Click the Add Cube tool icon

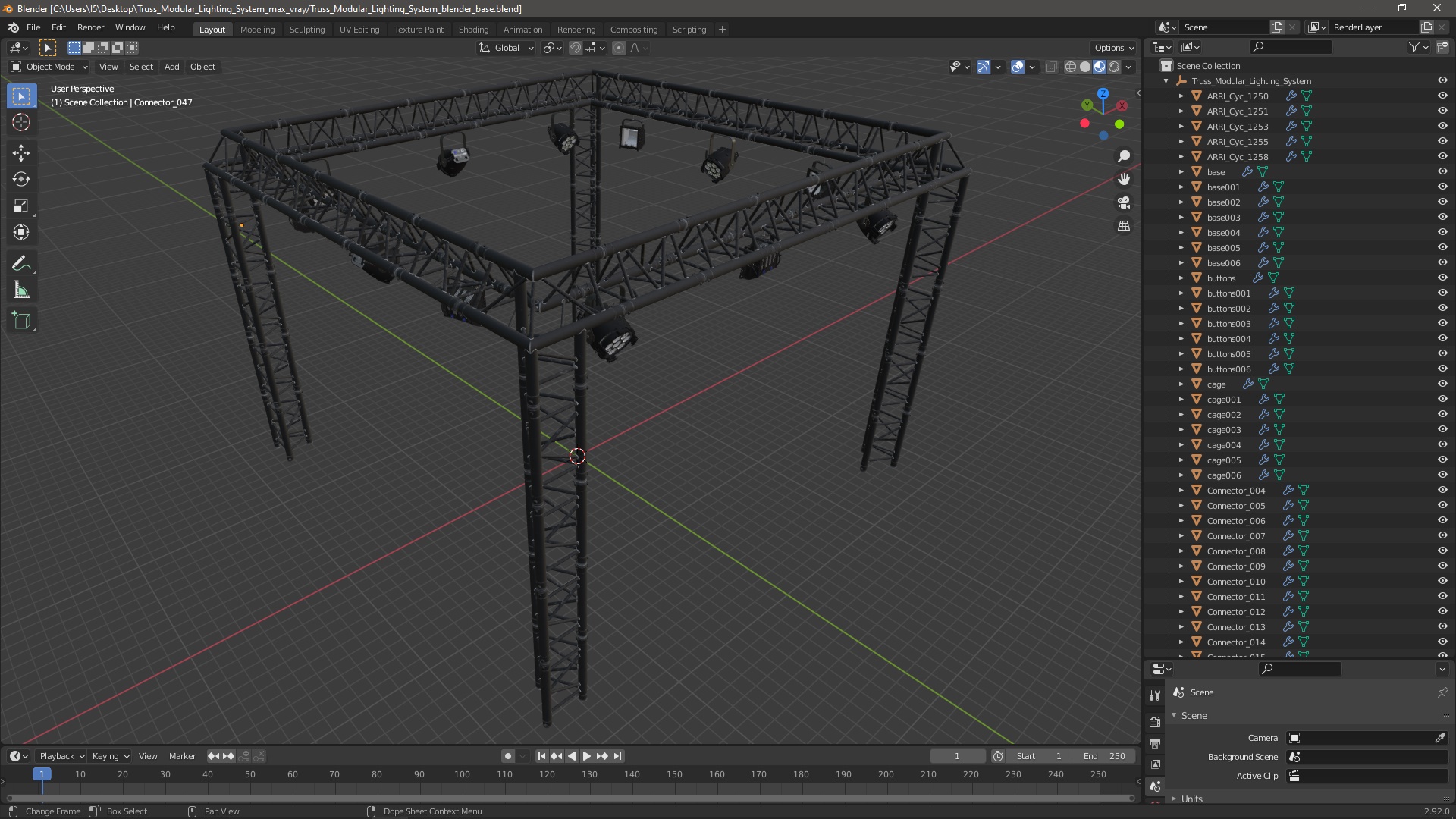click(21, 320)
